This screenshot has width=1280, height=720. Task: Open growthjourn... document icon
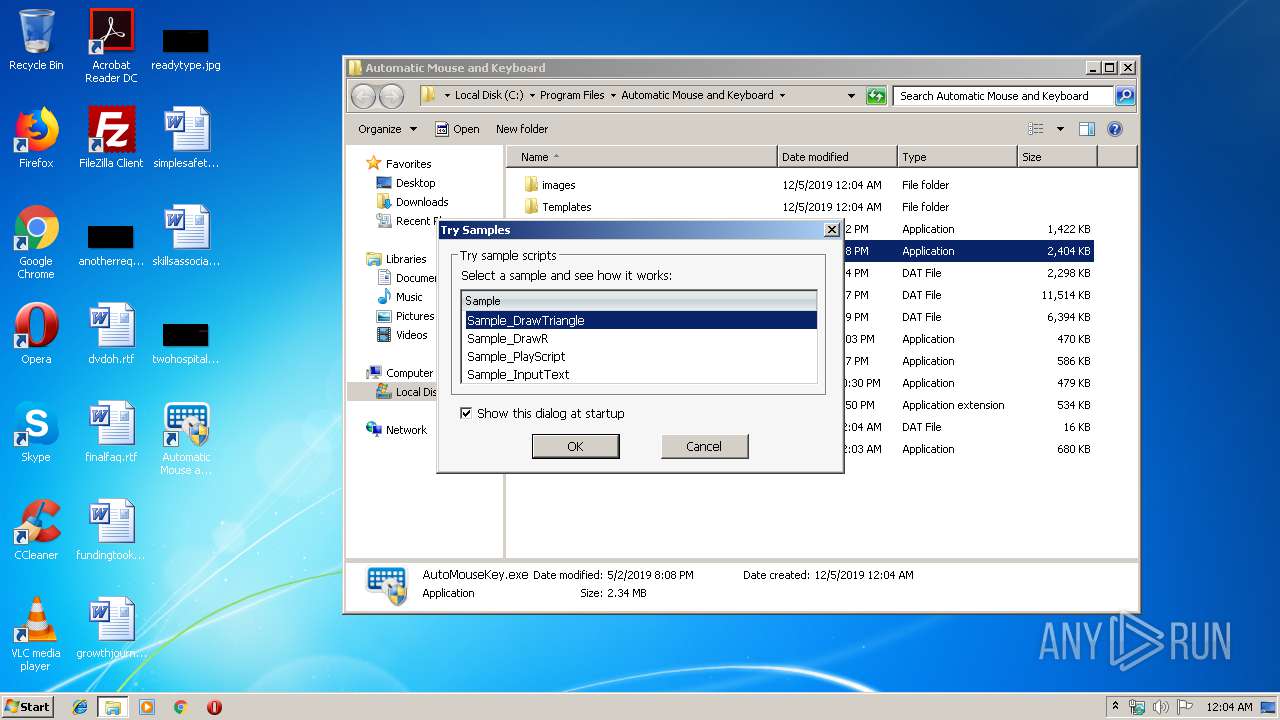(111, 628)
